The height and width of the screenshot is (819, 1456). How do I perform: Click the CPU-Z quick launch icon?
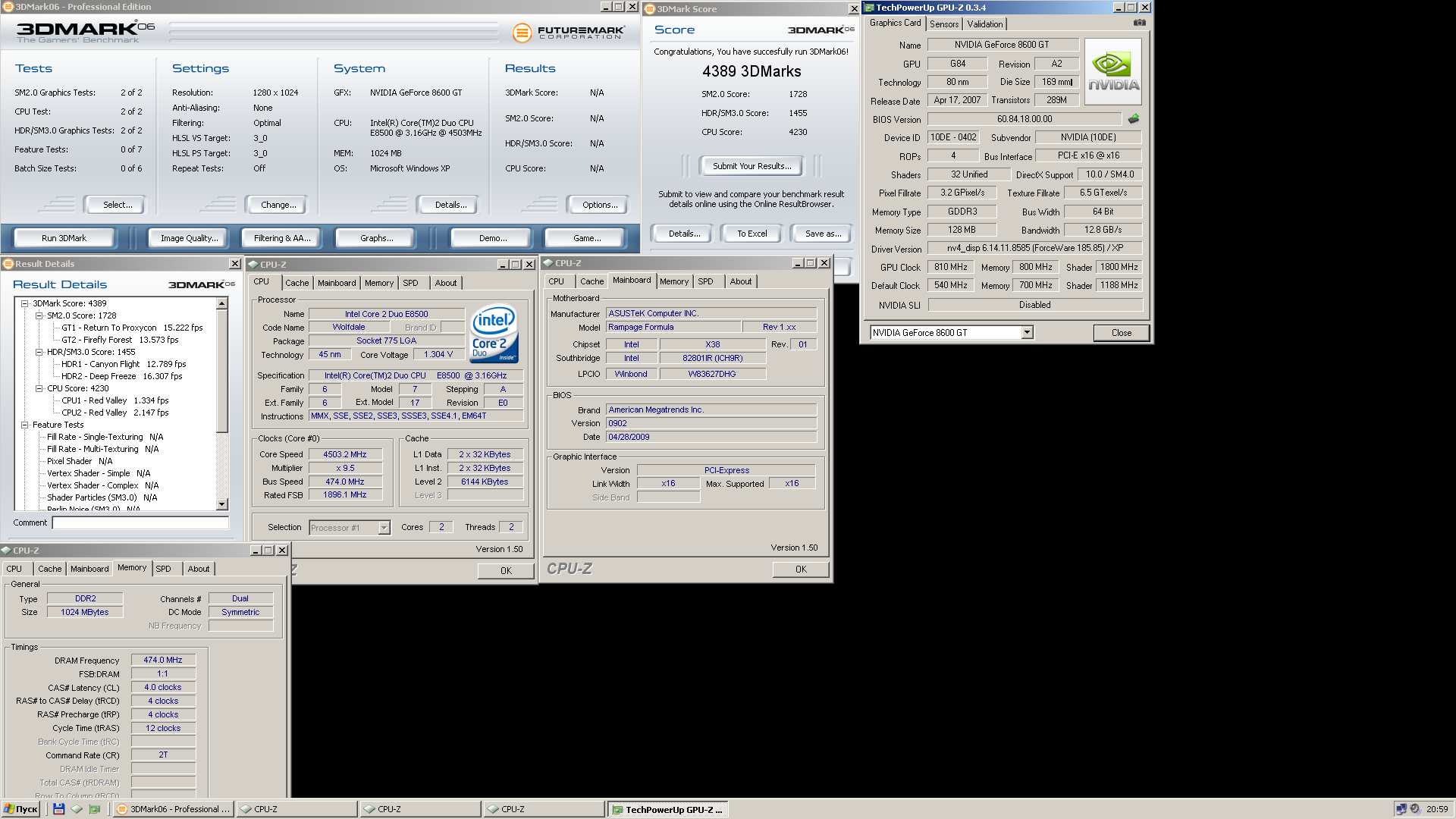click(77, 809)
